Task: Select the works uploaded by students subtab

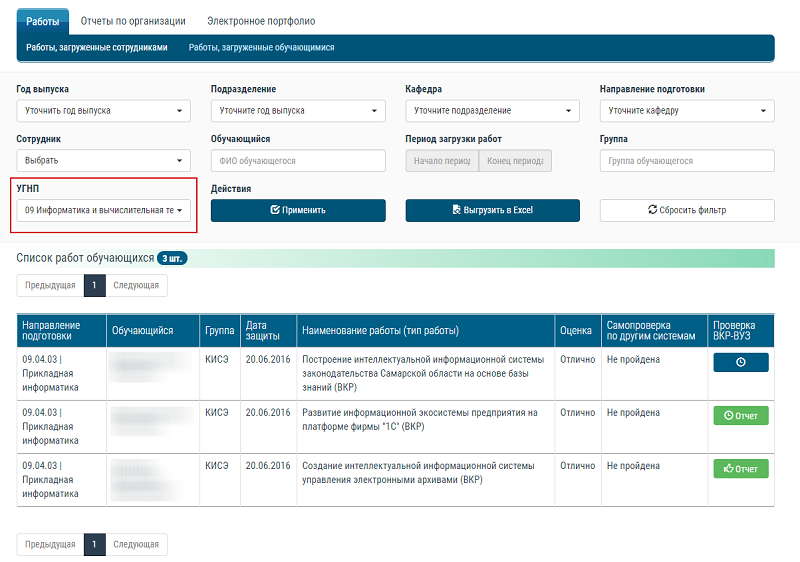Action: point(262,47)
